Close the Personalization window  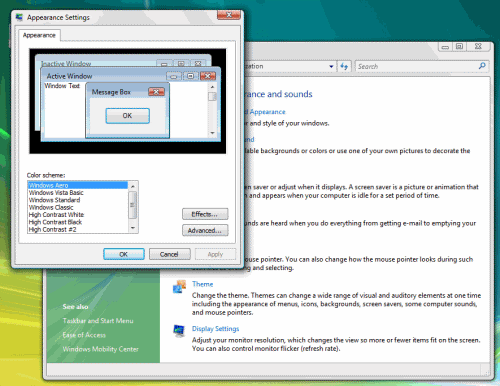click(478, 47)
